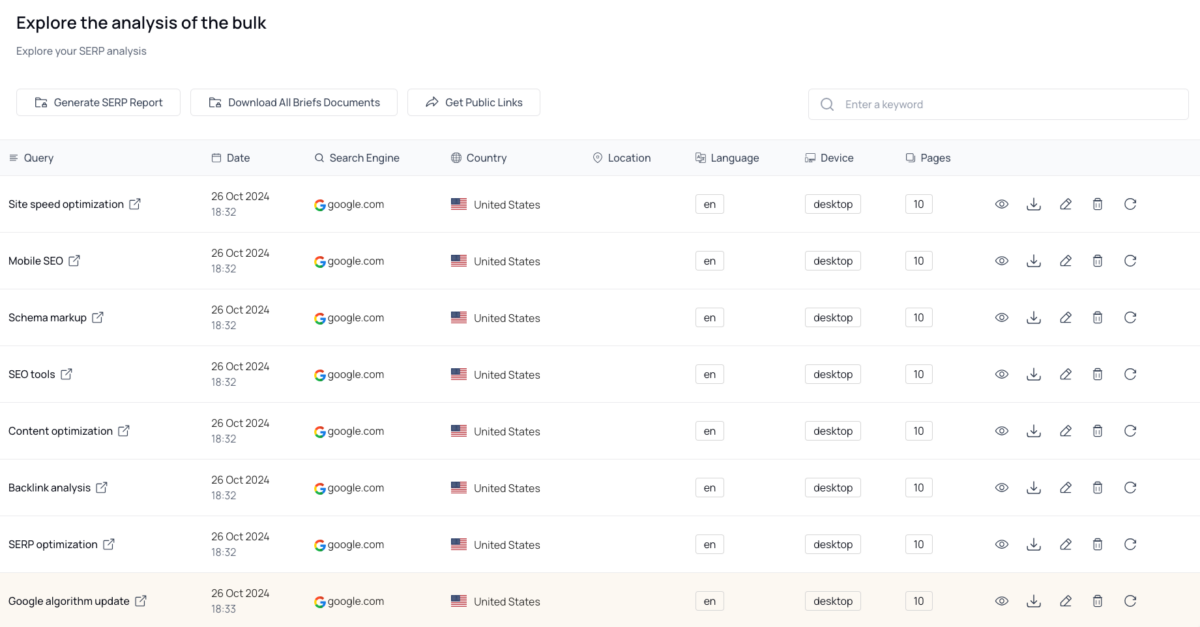The image size is (1200, 627).
Task: Focus the Enter a keyword search field
Action: click(x=996, y=104)
